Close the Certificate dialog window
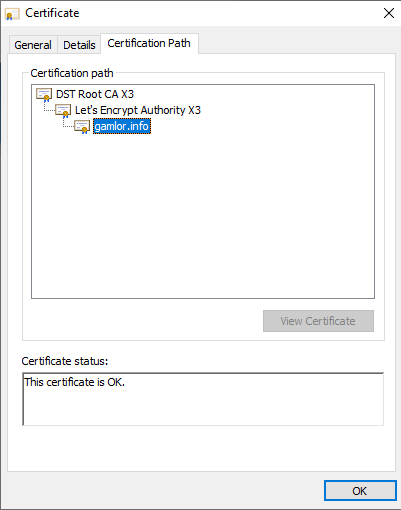Viewport: 401px width, 510px height. click(389, 13)
